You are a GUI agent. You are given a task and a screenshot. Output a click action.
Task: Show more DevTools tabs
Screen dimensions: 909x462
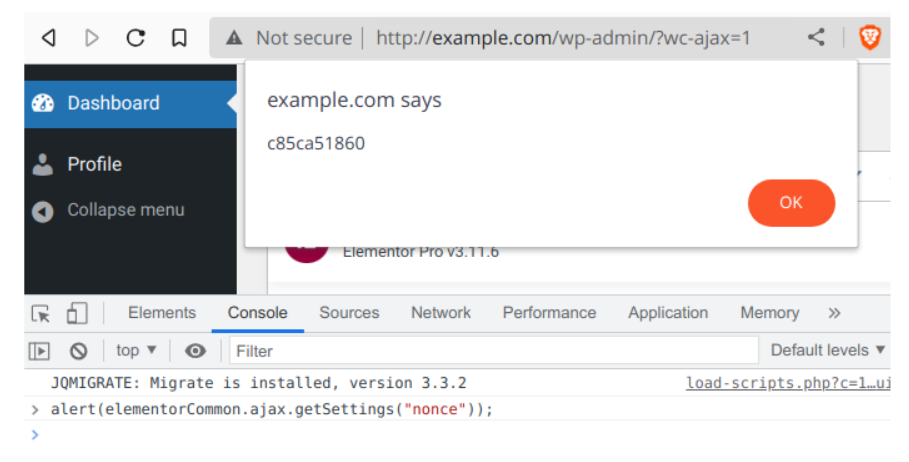coord(834,313)
